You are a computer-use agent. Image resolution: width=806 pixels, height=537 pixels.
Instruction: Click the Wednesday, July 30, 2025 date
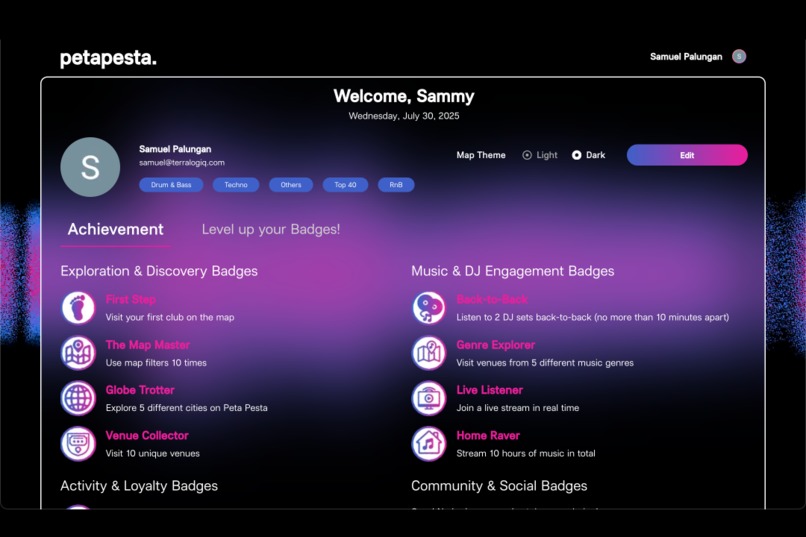coord(404,116)
